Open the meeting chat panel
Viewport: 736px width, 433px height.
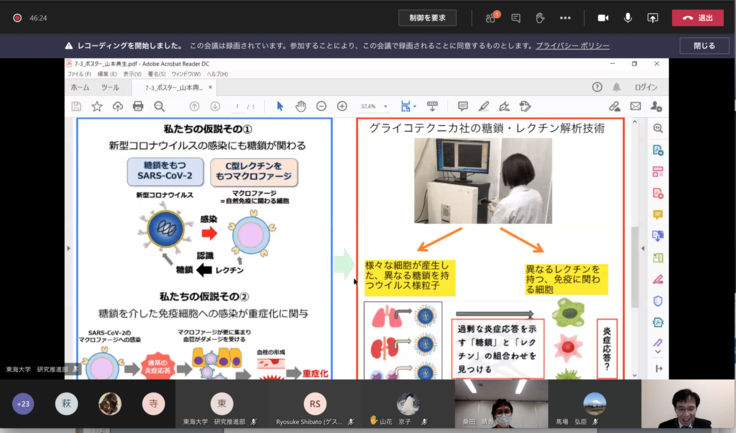516,18
